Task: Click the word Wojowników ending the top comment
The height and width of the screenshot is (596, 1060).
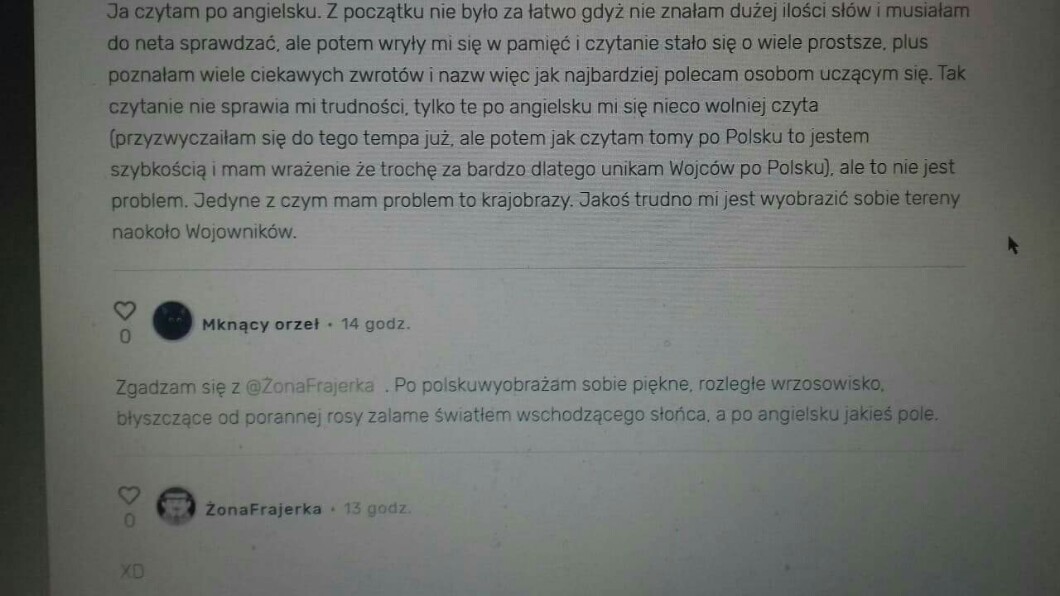Action: pos(241,232)
